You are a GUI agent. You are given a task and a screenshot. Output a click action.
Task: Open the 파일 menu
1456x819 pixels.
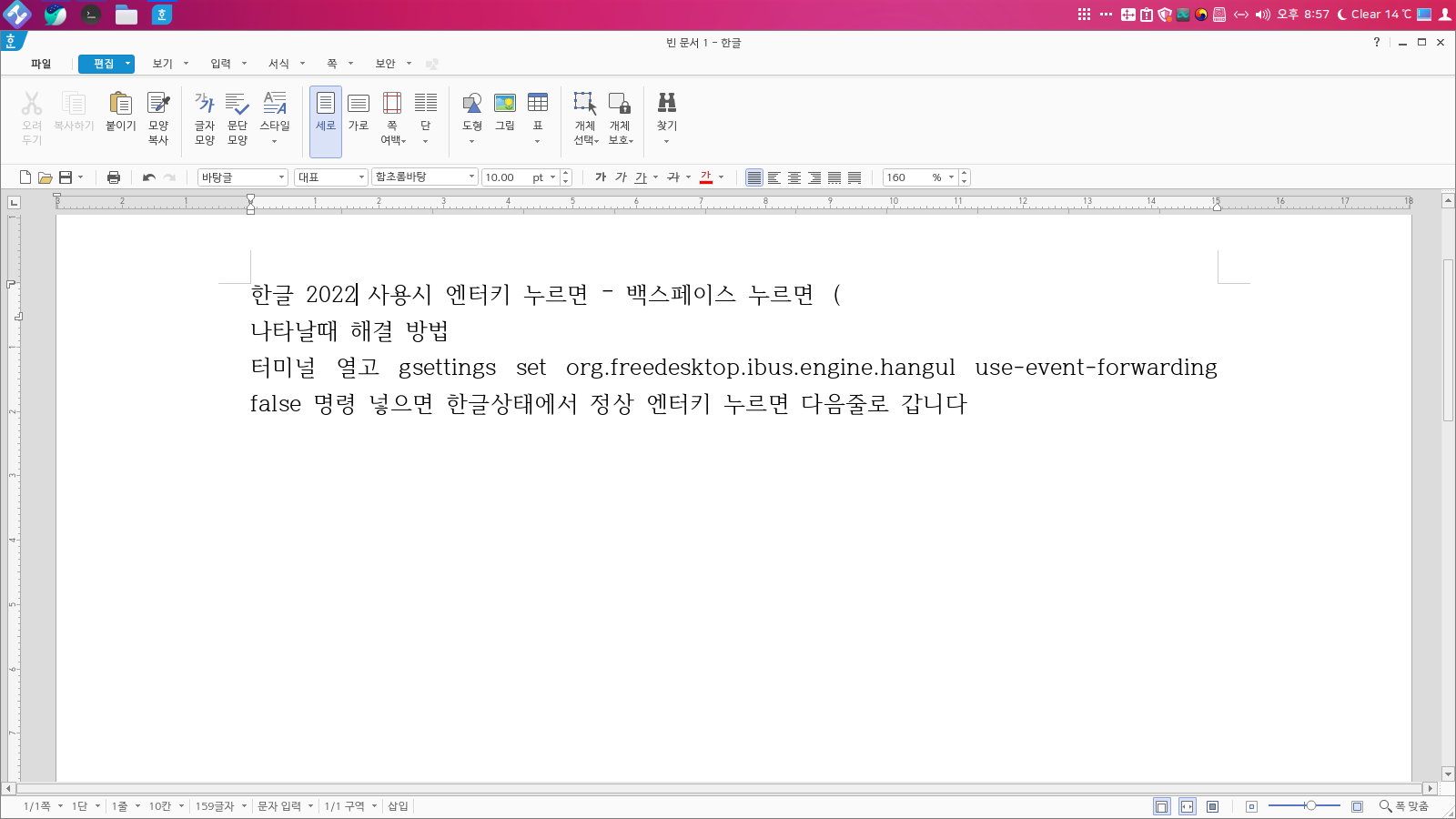[41, 64]
